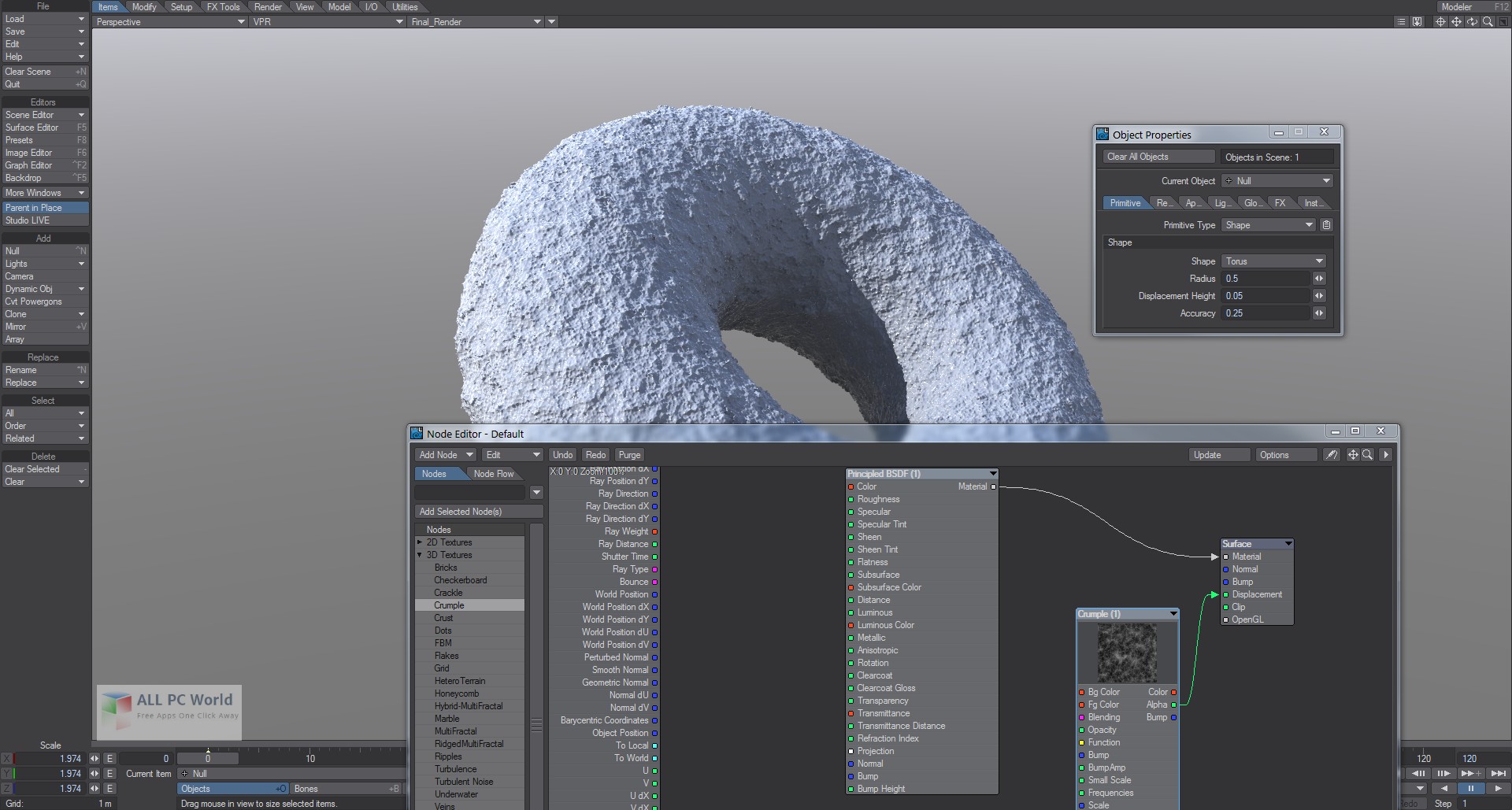Click the Node Editor edit pencil icon

[1331, 455]
